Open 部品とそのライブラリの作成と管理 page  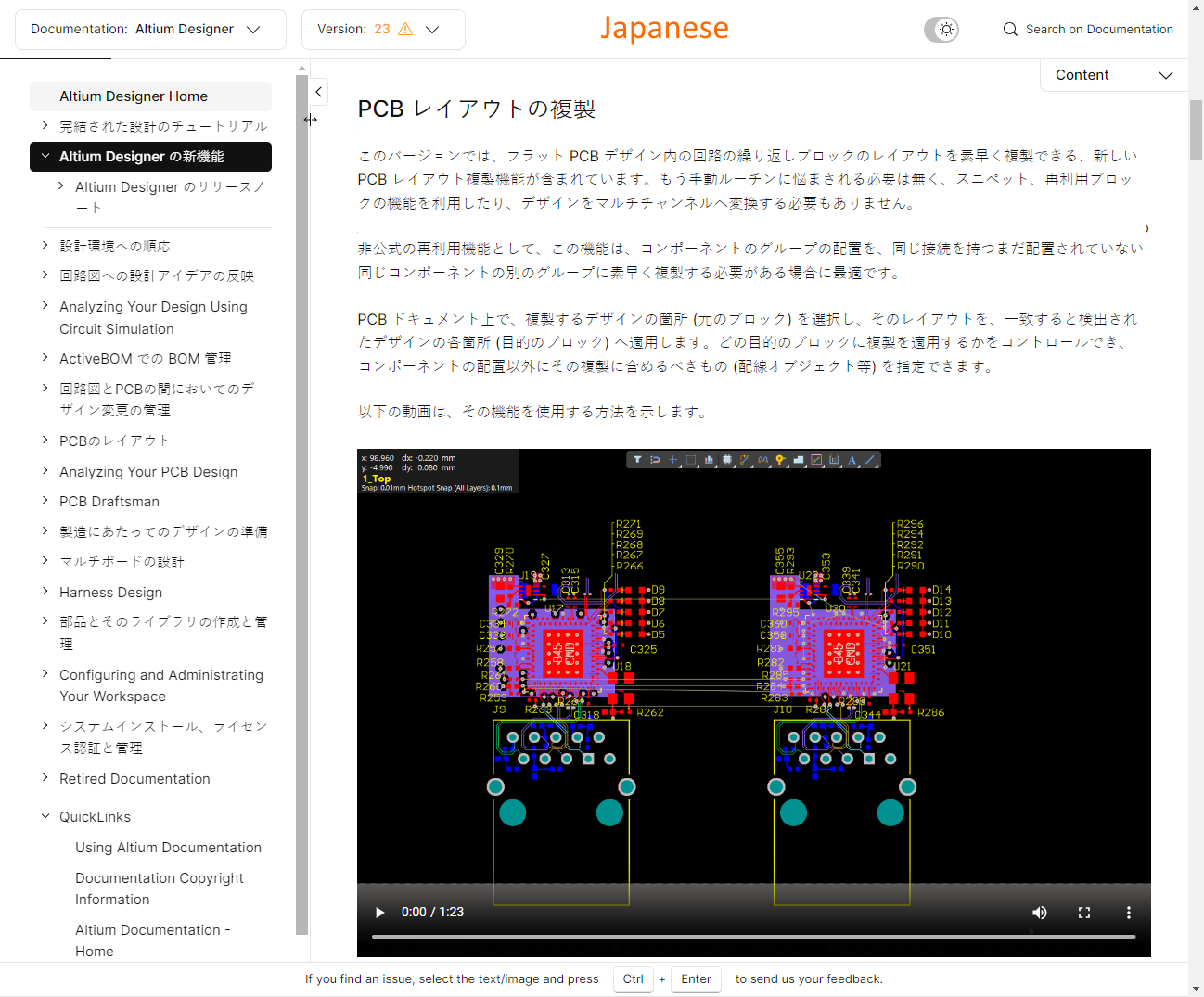pyautogui.click(x=163, y=633)
